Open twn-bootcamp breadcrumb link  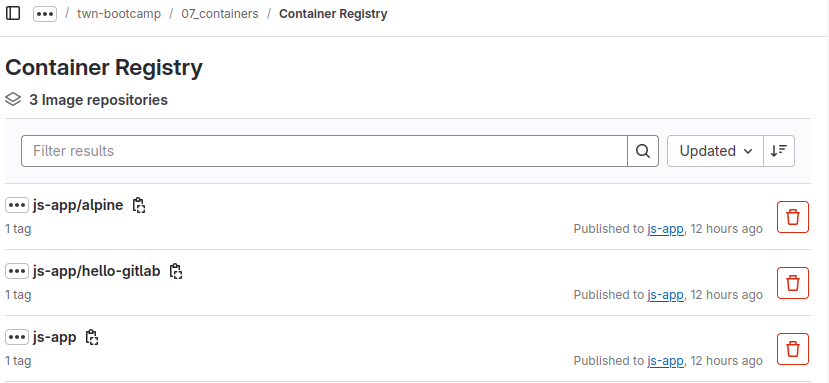(x=119, y=14)
